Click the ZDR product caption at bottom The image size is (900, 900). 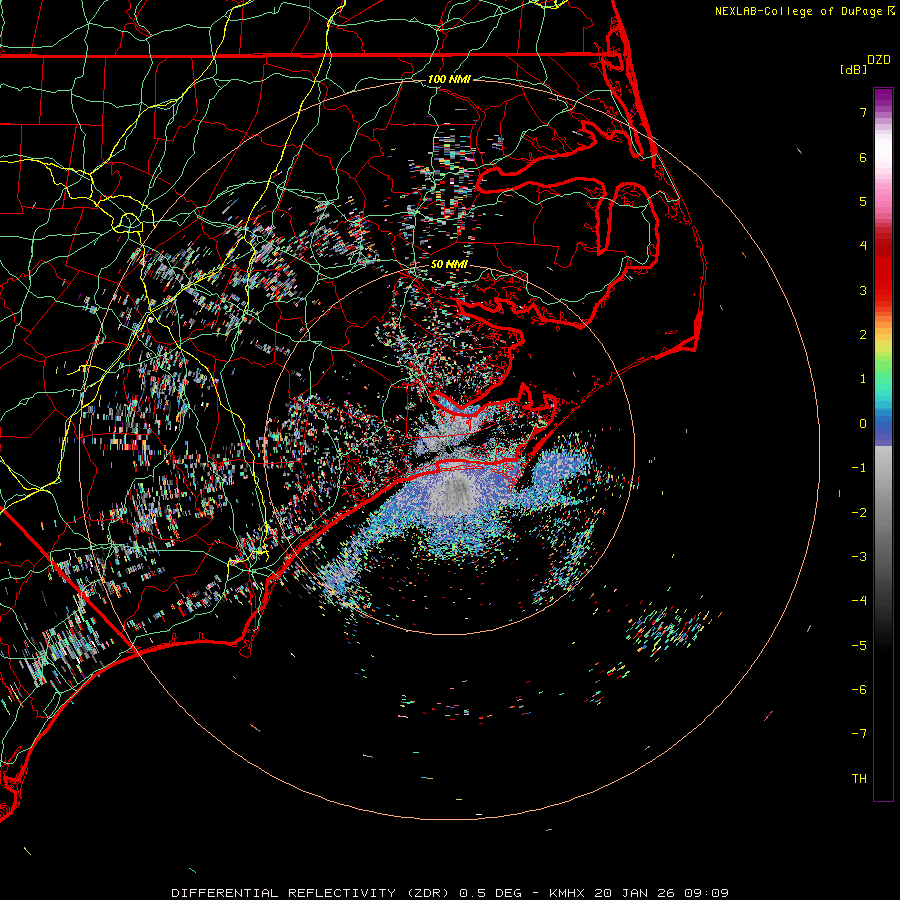point(450,893)
